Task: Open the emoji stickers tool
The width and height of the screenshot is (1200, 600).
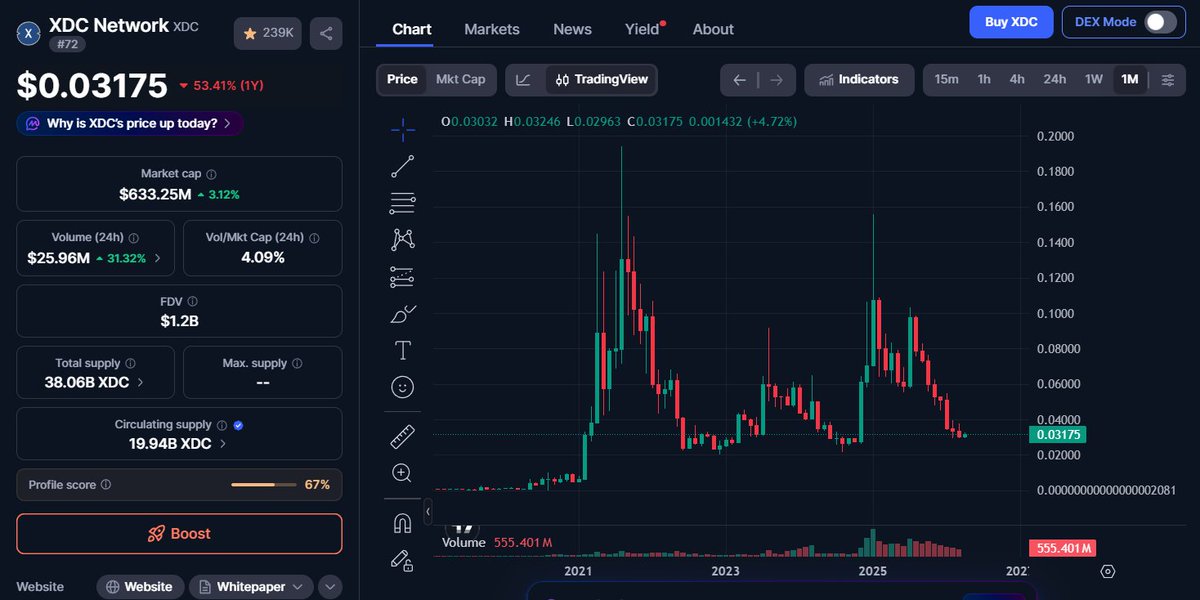Action: point(403,387)
